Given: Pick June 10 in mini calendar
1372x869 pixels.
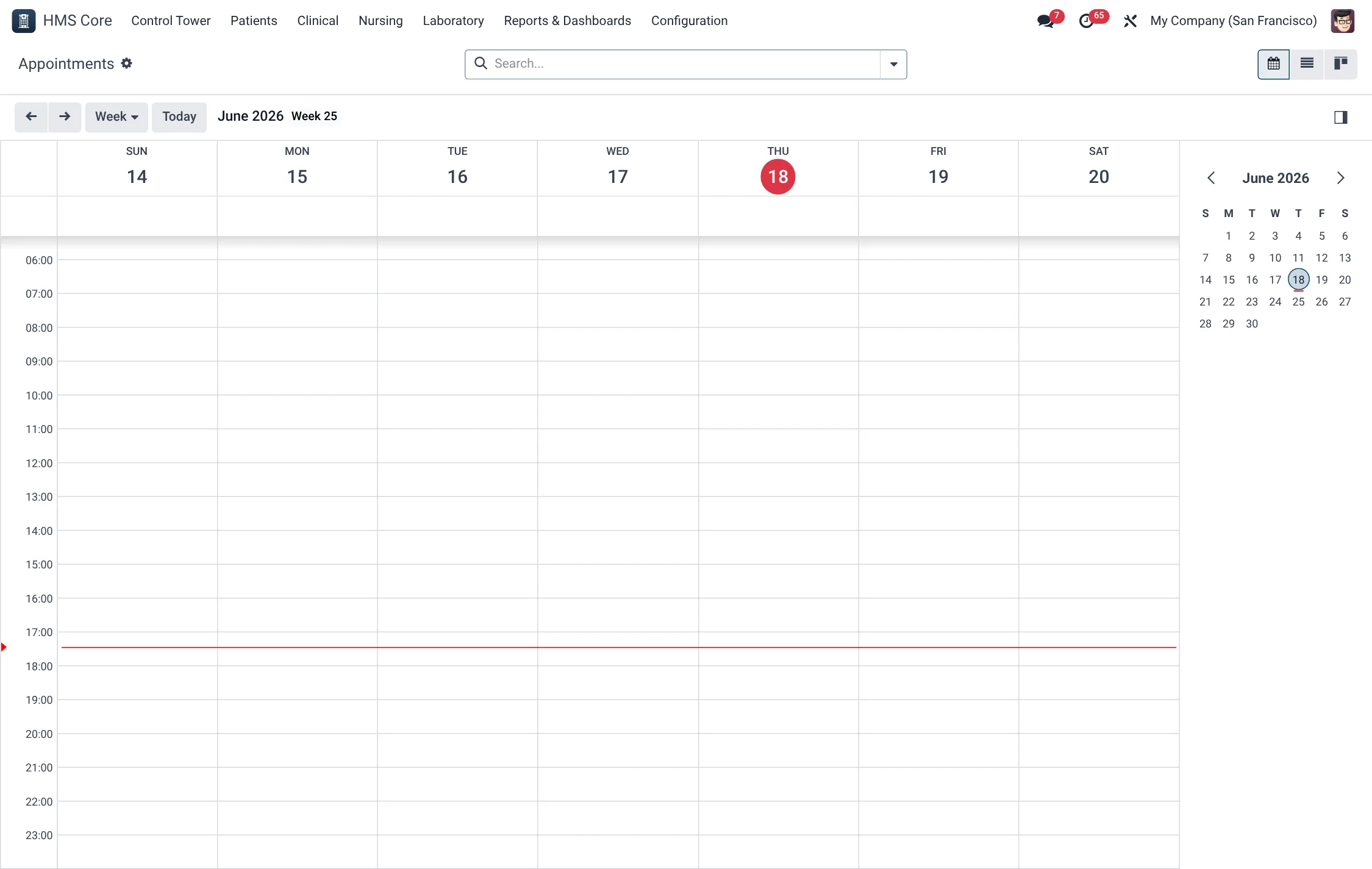Looking at the screenshot, I should click(x=1275, y=258).
